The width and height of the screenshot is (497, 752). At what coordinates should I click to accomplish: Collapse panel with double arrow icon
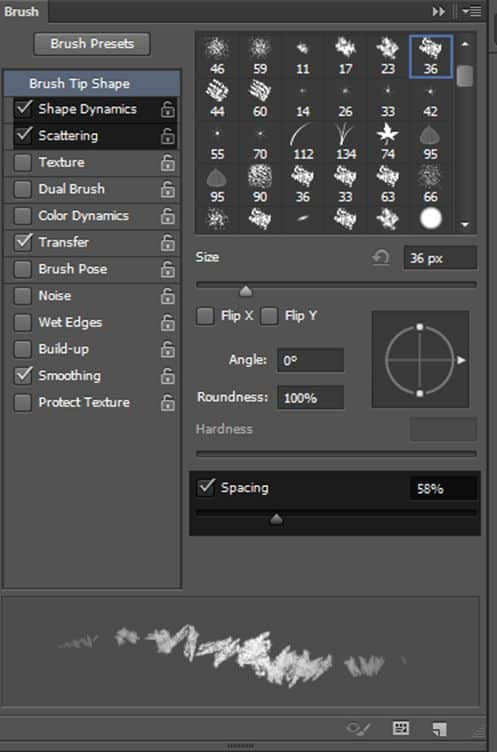click(x=438, y=11)
